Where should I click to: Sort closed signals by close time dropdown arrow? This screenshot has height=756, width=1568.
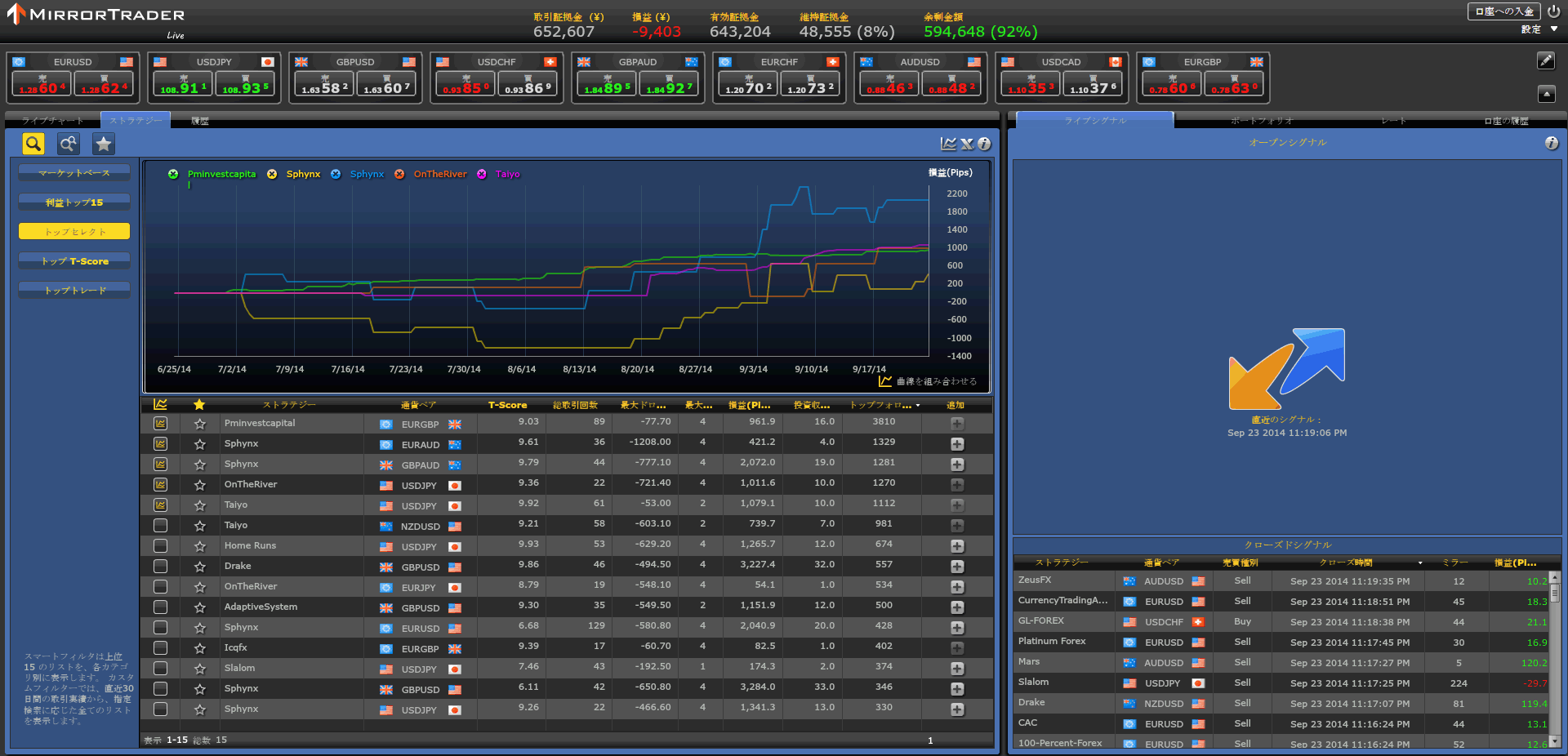(x=1420, y=563)
